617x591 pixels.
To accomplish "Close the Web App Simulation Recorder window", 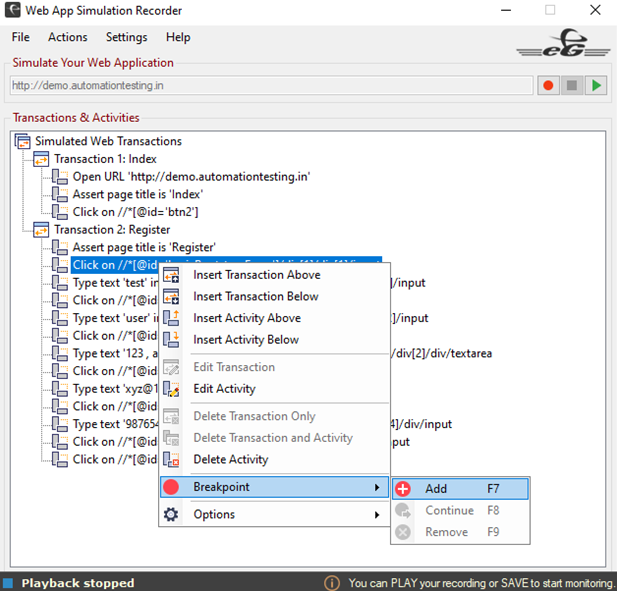I will (595, 10).
